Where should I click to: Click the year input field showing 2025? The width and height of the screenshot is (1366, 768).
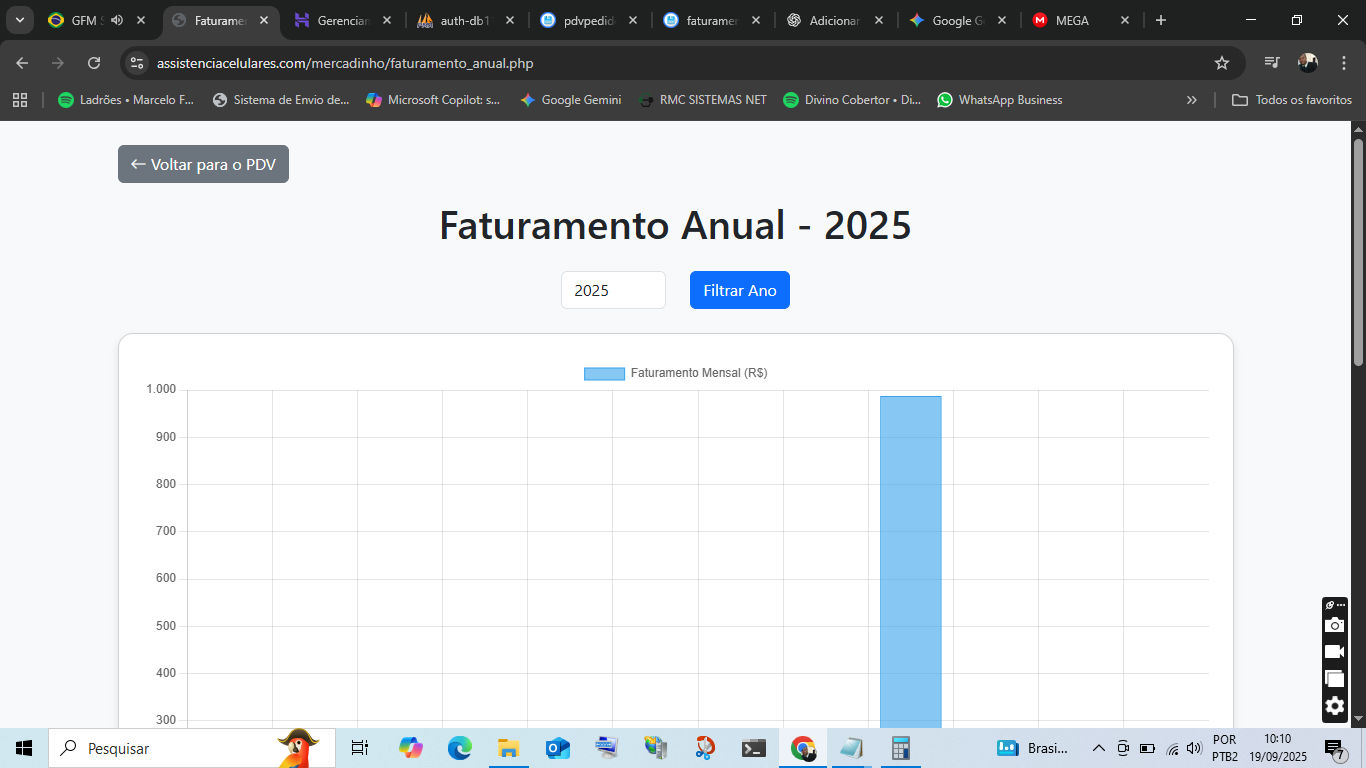point(613,290)
